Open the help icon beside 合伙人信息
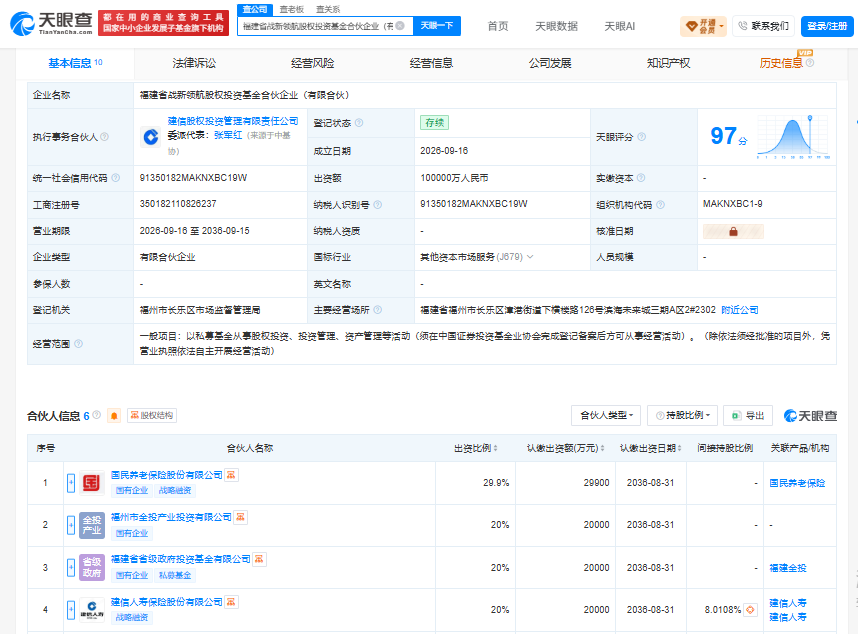858x634 pixels. [x=96, y=415]
